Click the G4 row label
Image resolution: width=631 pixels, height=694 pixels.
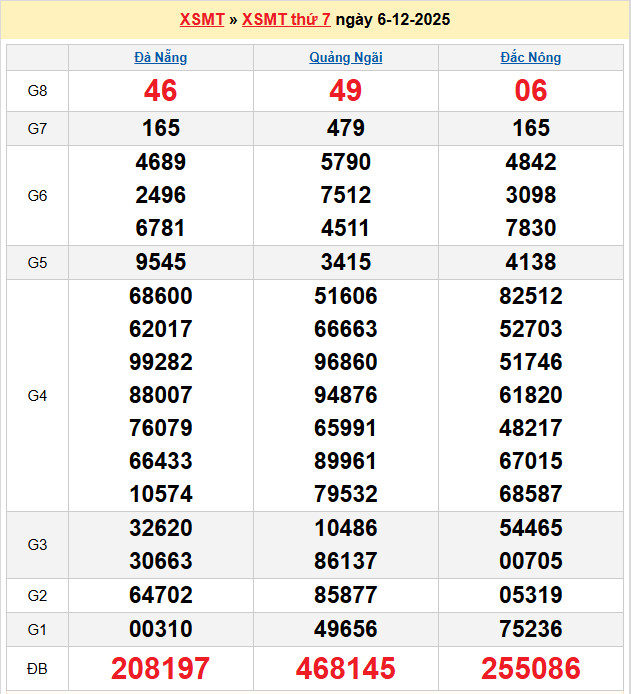(x=37, y=396)
